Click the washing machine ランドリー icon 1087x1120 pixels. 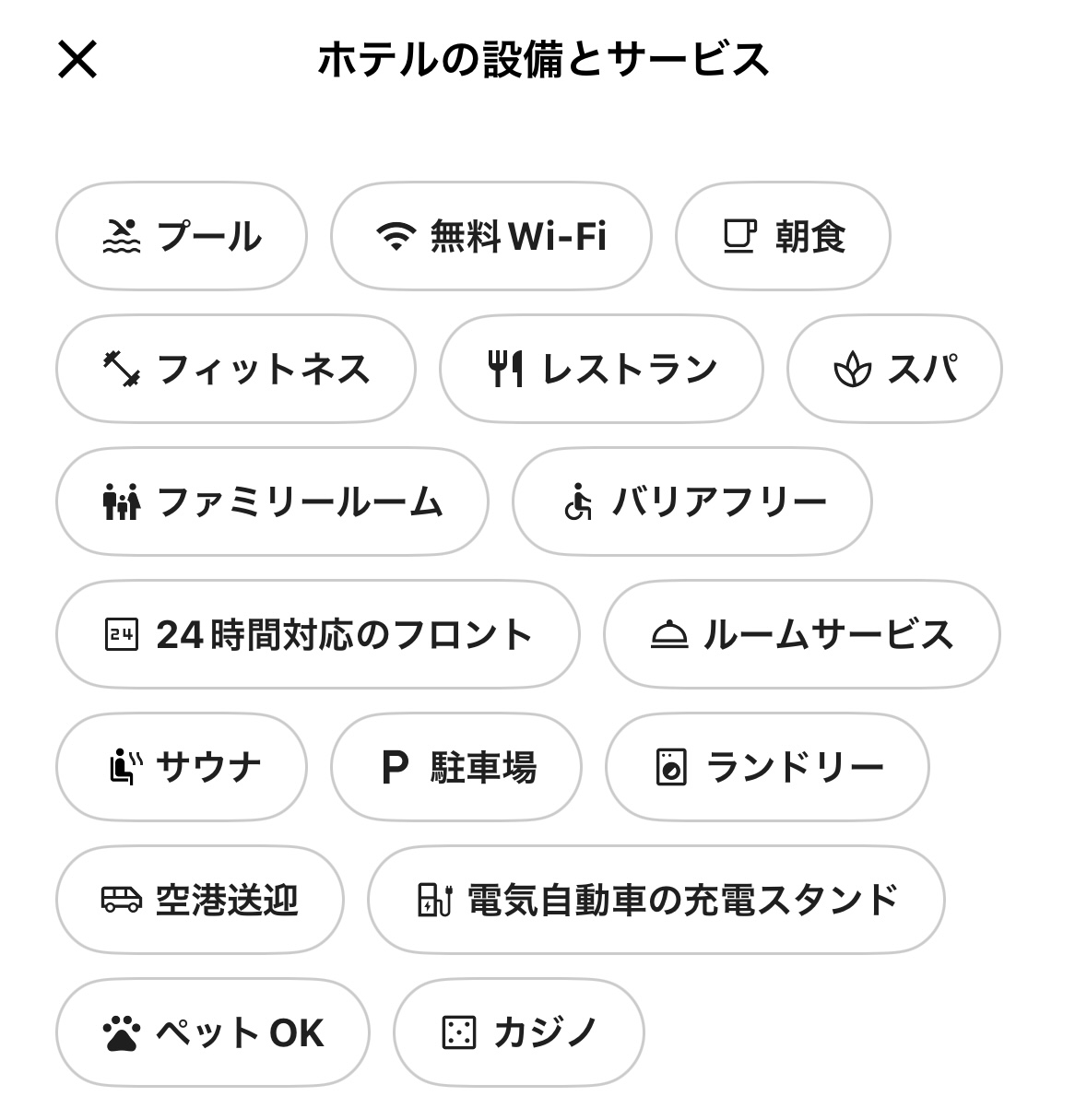click(x=671, y=767)
